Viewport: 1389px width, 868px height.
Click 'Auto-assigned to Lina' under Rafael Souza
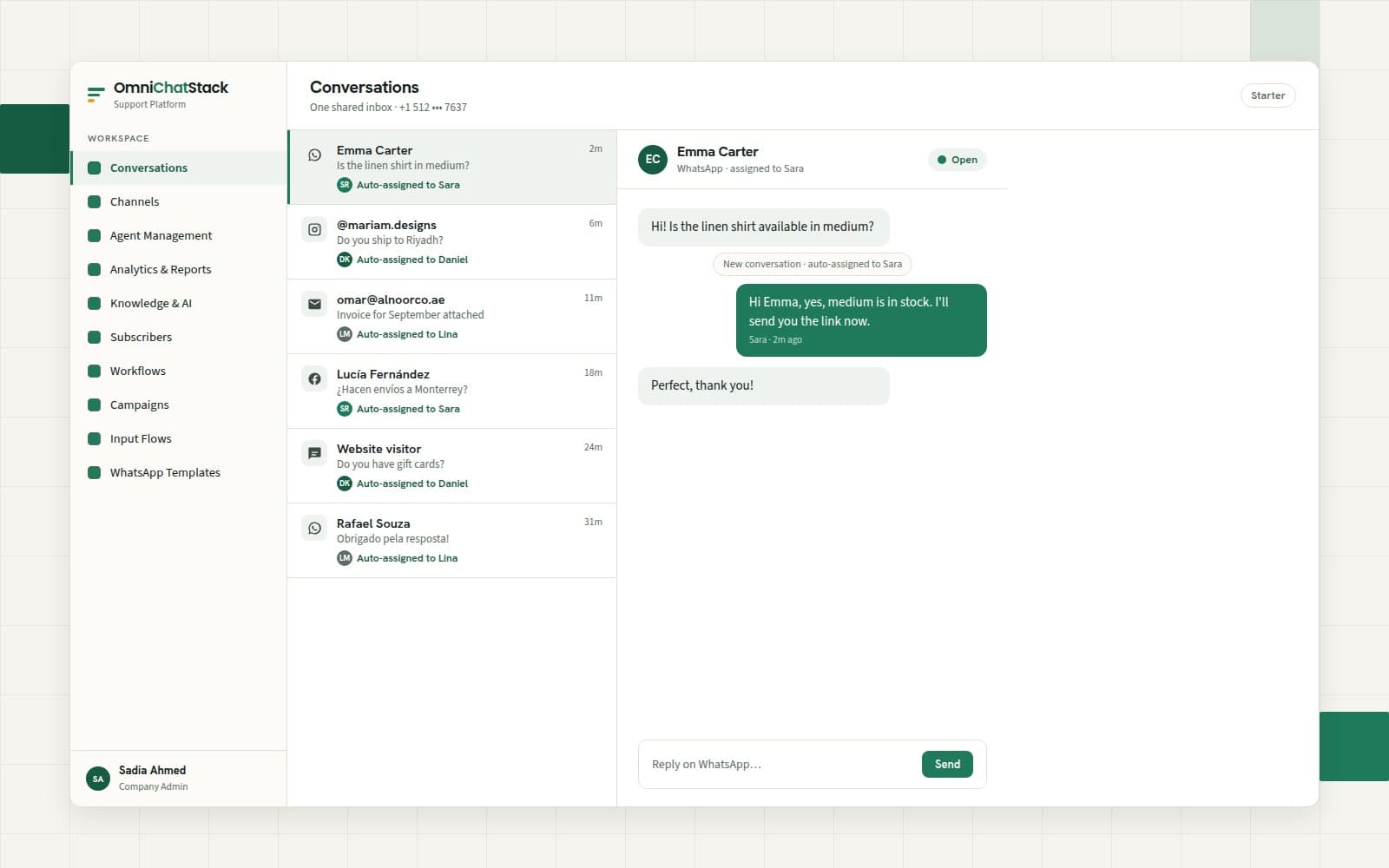[407, 558]
